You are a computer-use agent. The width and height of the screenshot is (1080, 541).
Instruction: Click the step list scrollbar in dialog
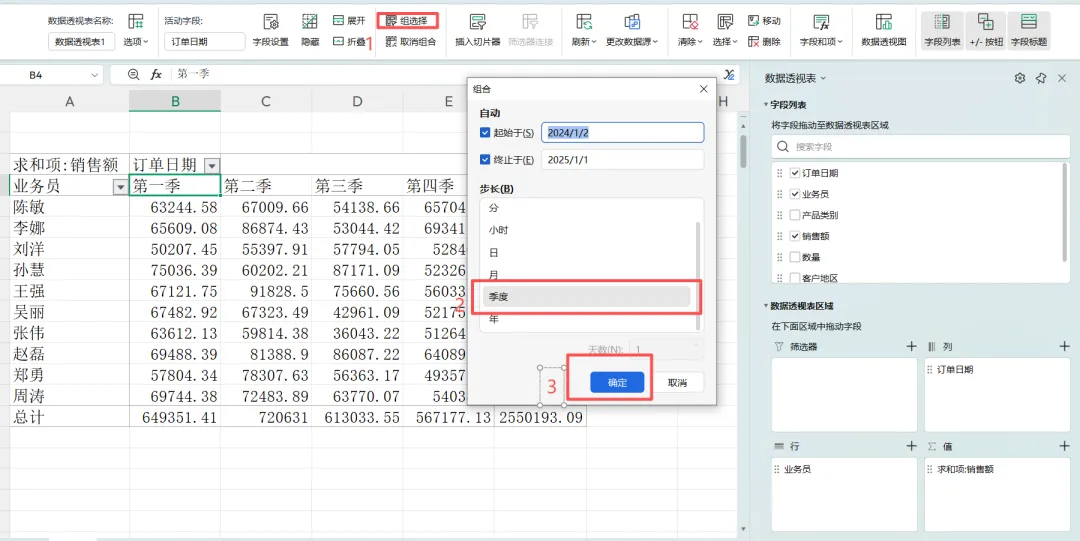(699, 276)
